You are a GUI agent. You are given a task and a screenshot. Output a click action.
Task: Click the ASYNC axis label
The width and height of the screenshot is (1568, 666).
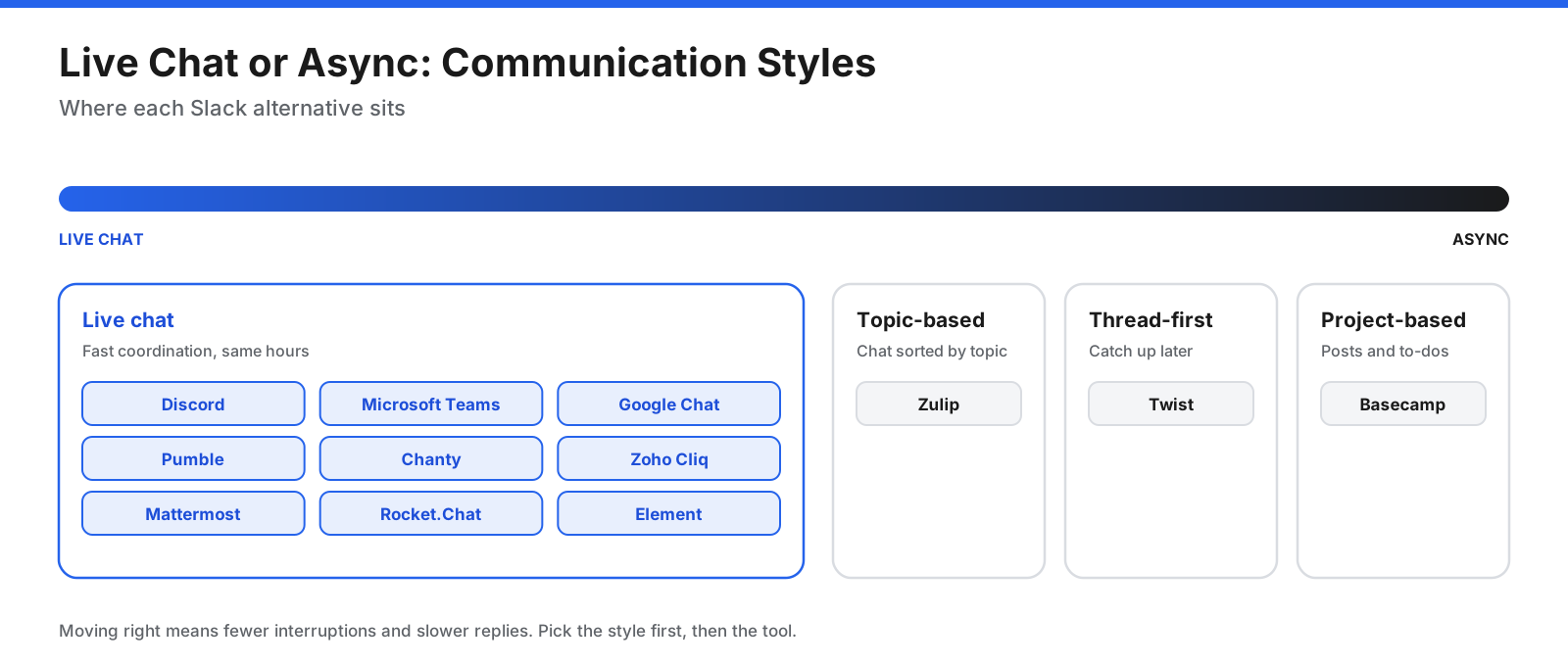coord(1481,239)
